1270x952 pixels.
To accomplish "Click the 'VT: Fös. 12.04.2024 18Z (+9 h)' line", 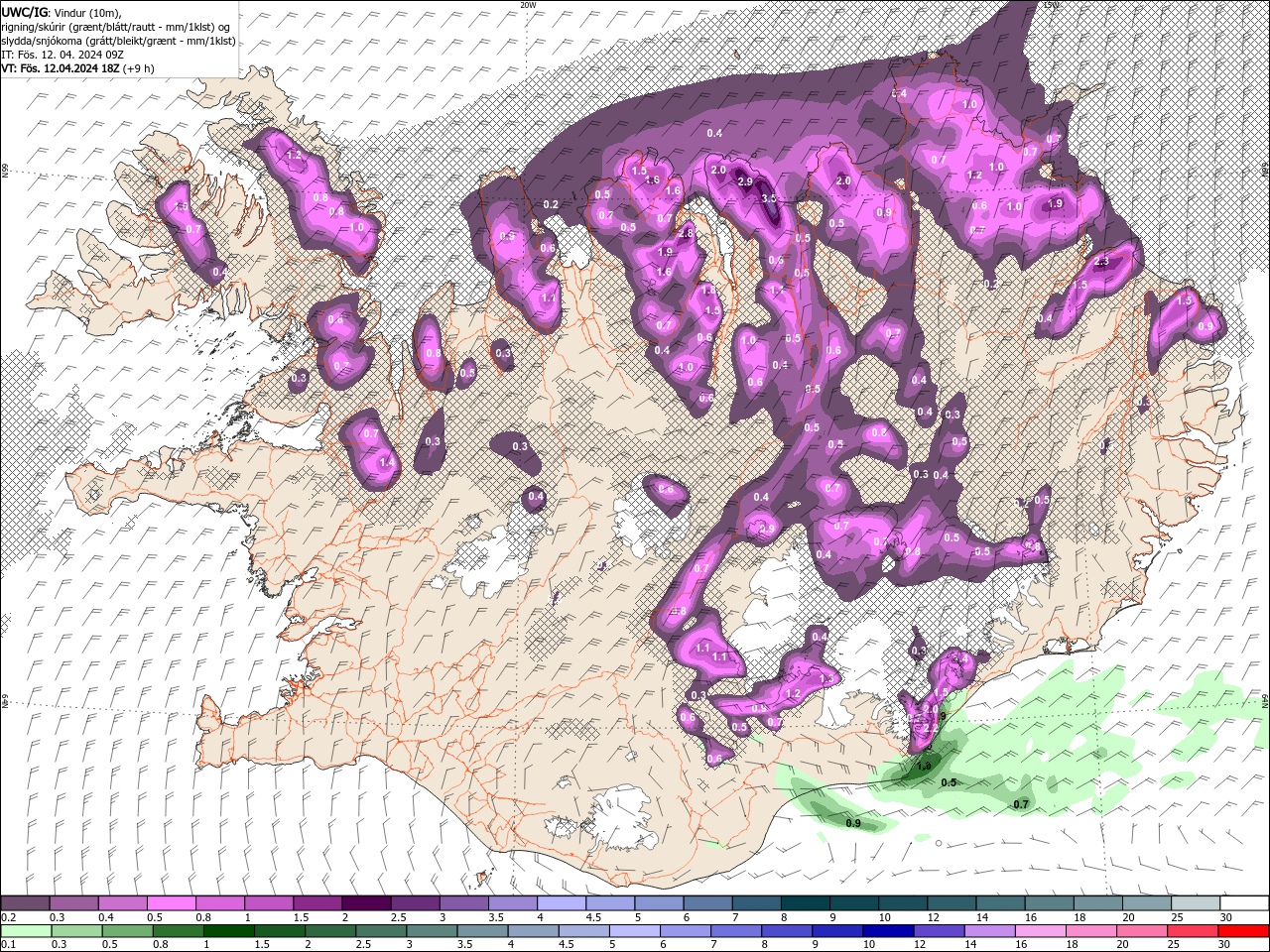I will [77, 68].
